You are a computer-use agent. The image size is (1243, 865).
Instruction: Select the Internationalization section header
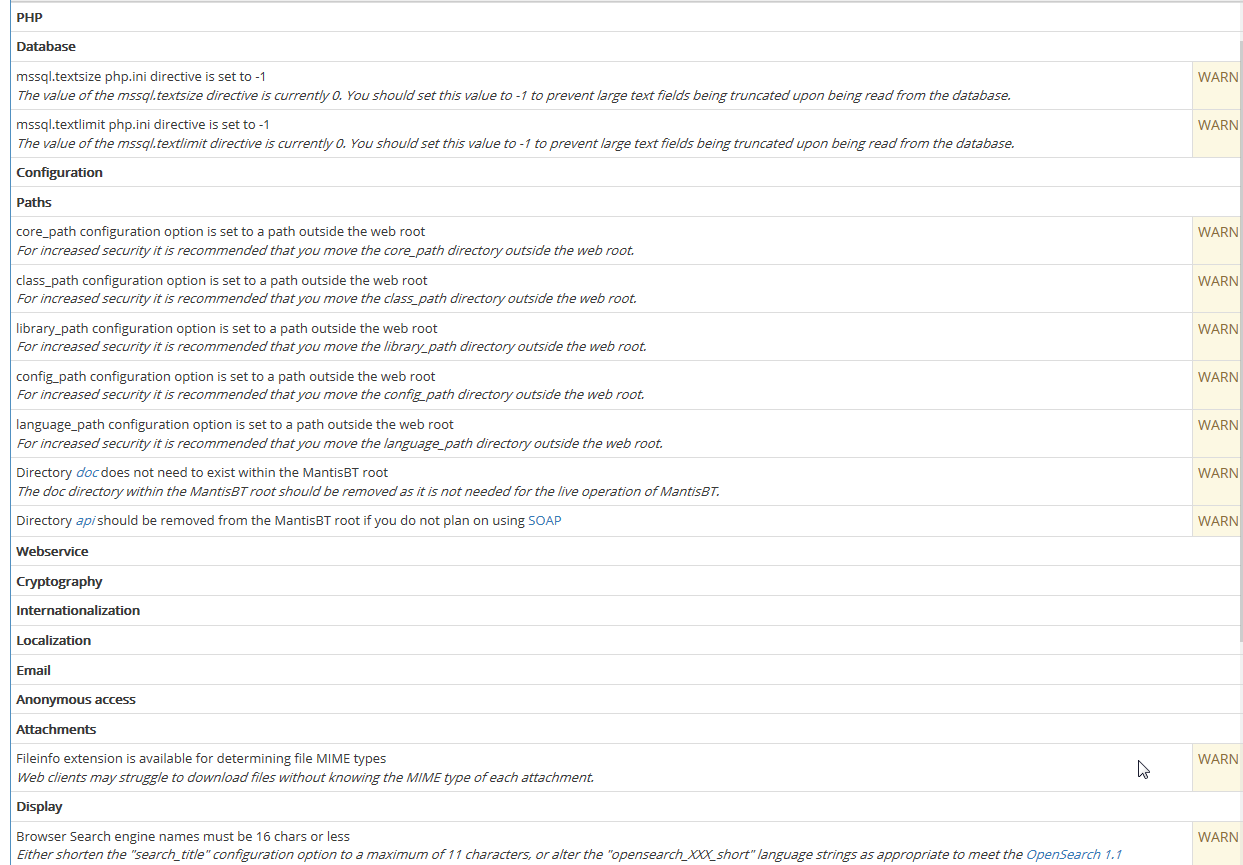coord(78,611)
